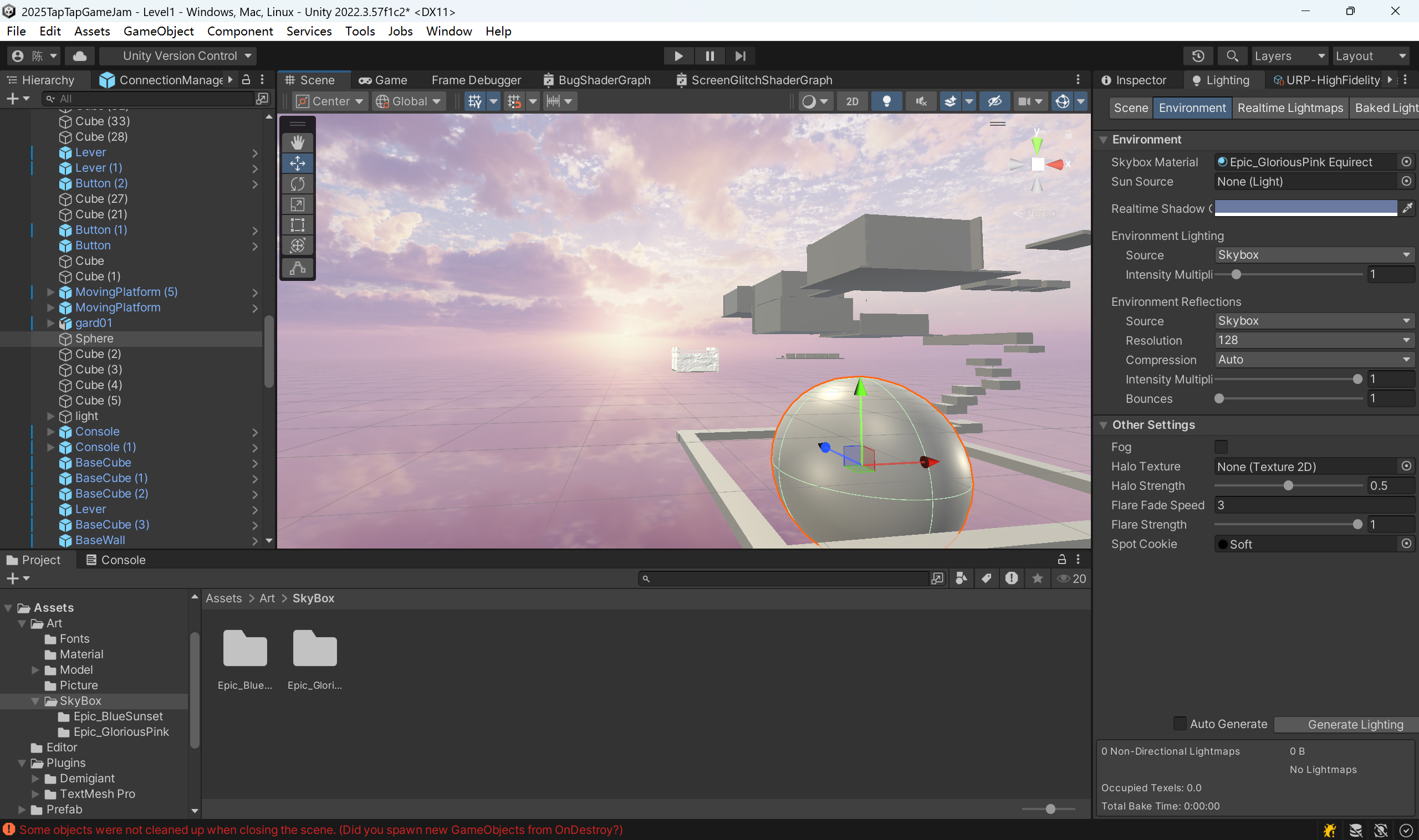The image size is (1419, 840).
Task: Enable the Fog checkbox
Action: 1221,447
